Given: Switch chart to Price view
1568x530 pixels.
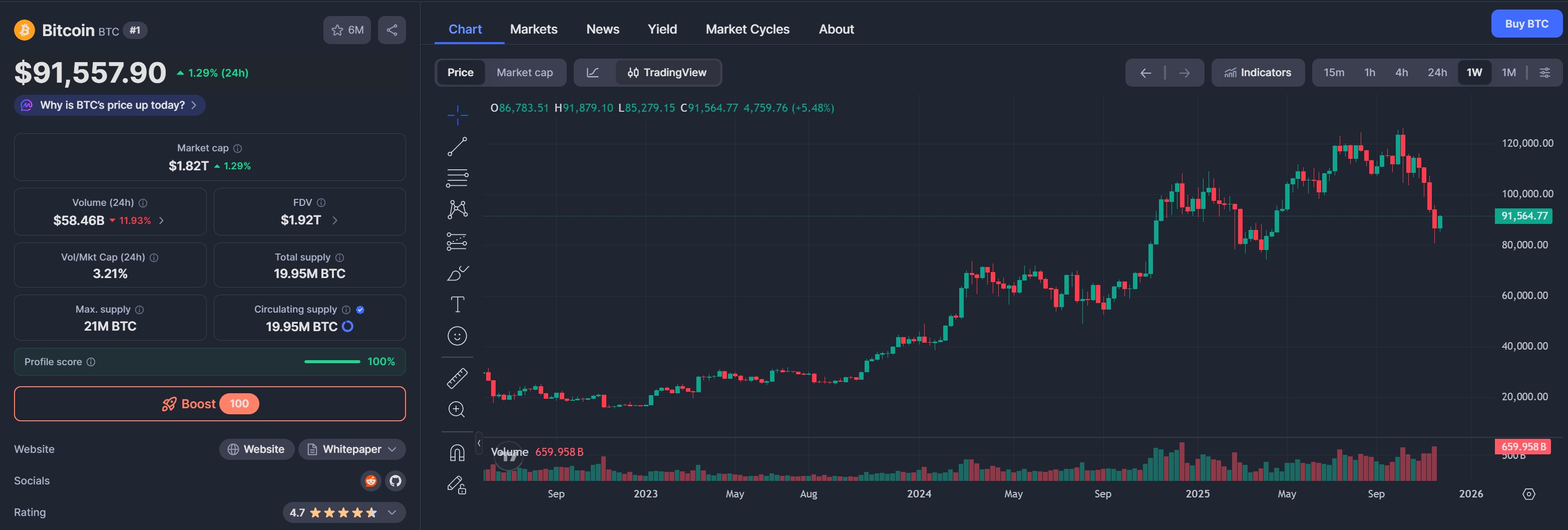Looking at the screenshot, I should (x=460, y=73).
